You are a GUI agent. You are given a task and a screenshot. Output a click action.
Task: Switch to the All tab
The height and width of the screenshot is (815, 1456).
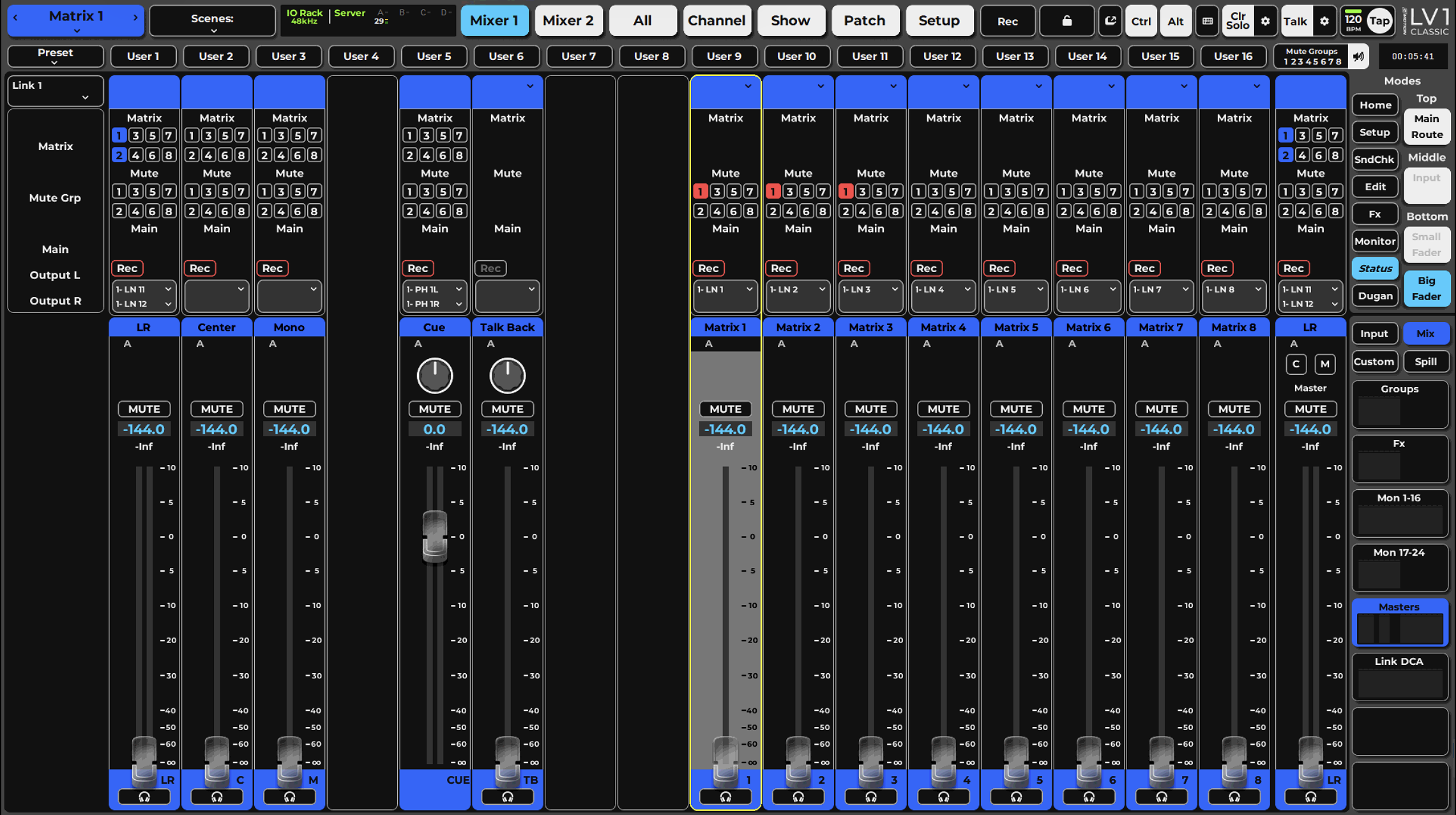[x=642, y=21]
